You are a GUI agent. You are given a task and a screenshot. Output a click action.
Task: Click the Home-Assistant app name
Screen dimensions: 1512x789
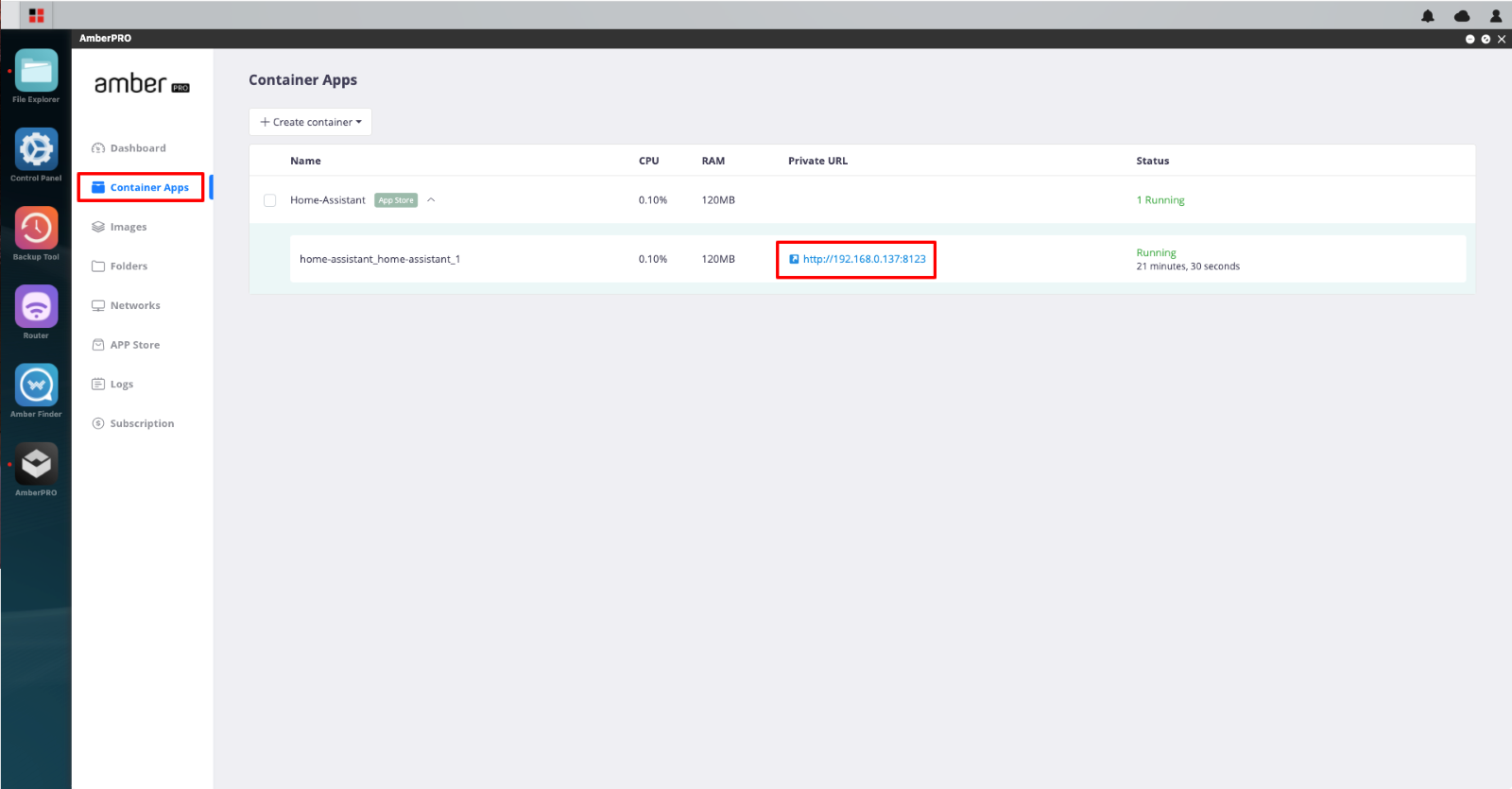328,200
